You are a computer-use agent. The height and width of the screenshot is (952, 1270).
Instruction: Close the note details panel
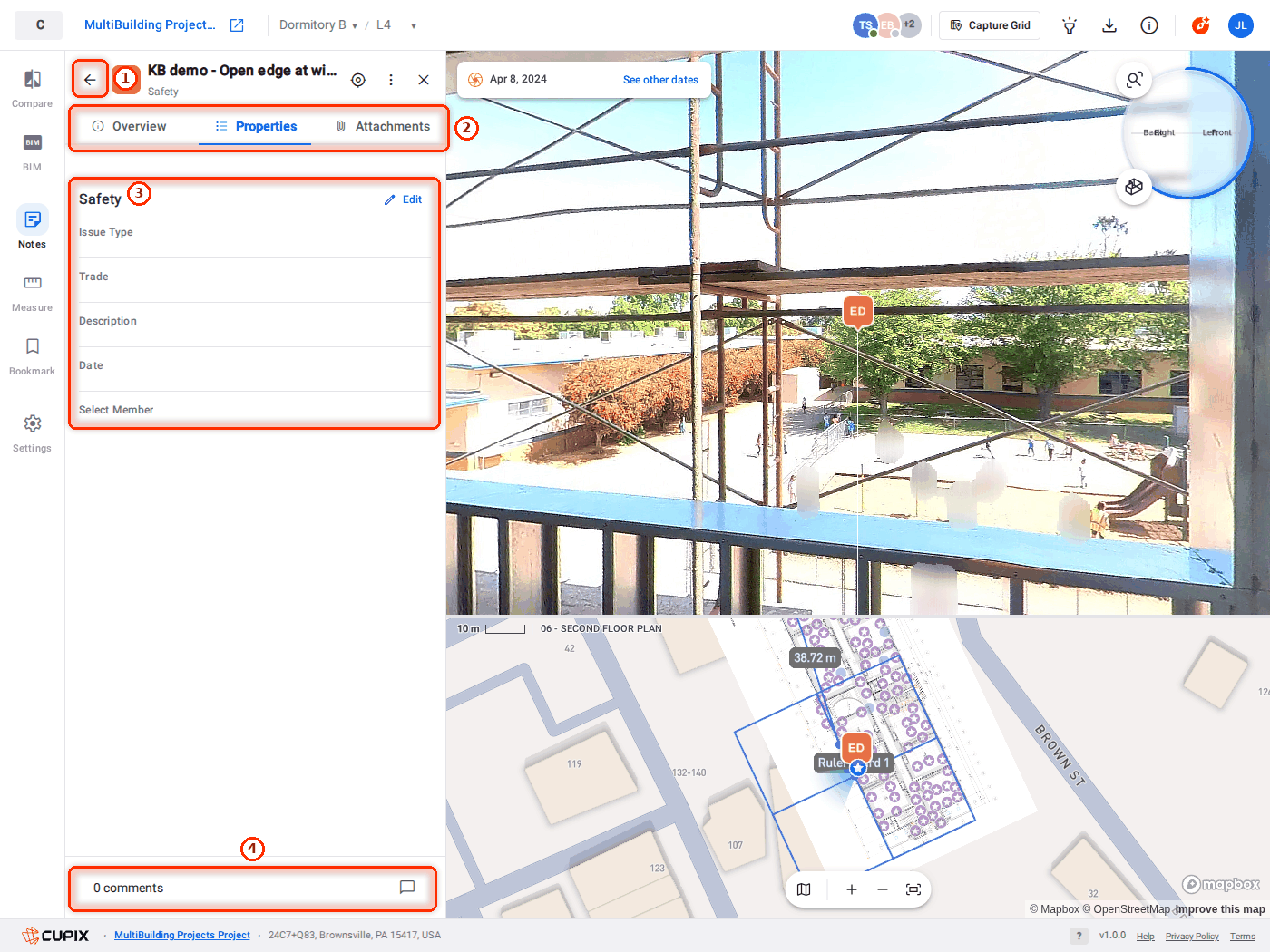click(424, 80)
